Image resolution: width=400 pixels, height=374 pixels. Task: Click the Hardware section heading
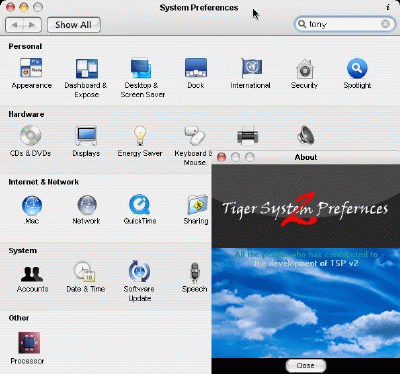pos(26,114)
